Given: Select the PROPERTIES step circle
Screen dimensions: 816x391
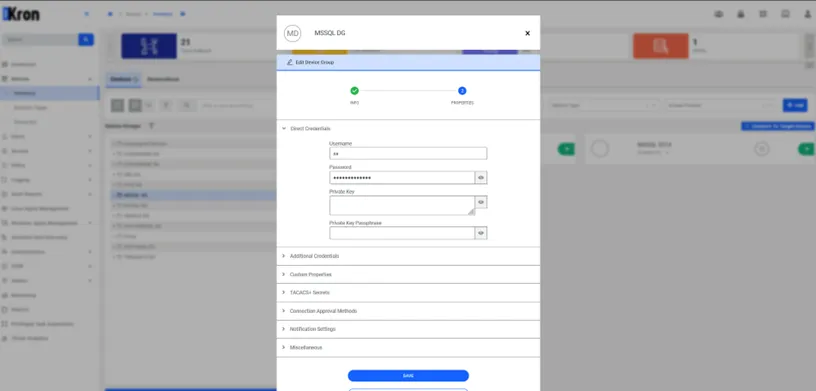Looking at the screenshot, I should tap(462, 91).
